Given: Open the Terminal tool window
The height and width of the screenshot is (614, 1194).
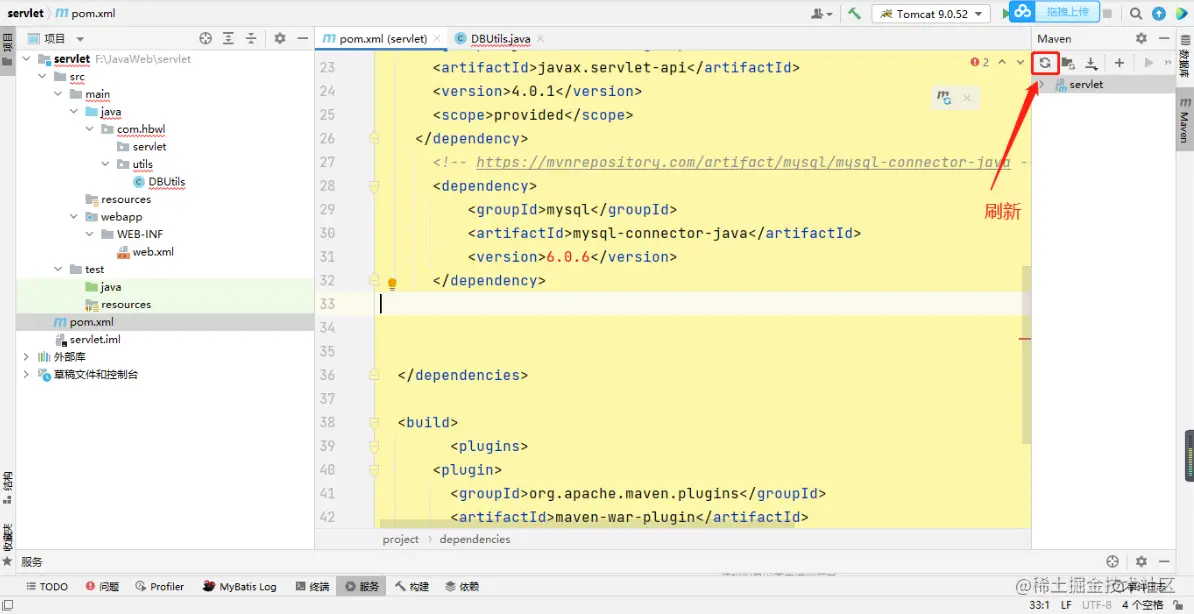Looking at the screenshot, I should (312, 587).
